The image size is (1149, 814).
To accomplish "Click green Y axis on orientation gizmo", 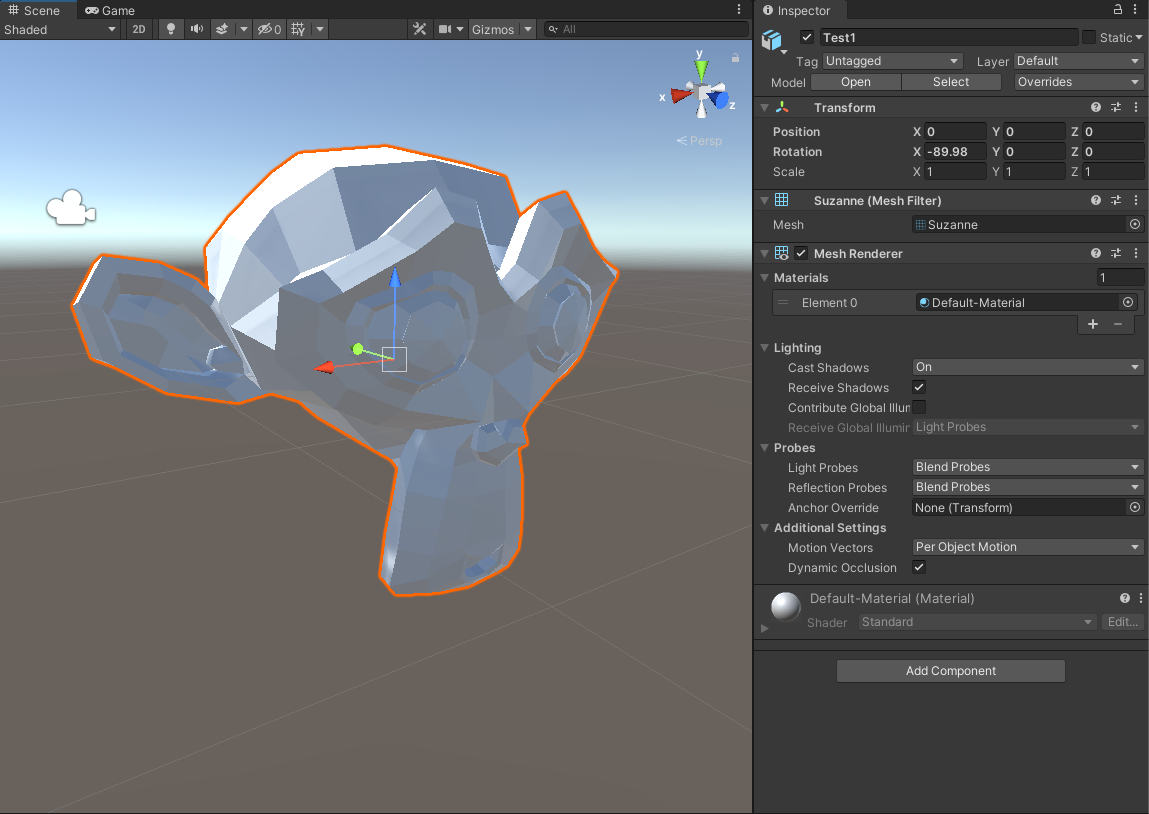I will click(702, 69).
